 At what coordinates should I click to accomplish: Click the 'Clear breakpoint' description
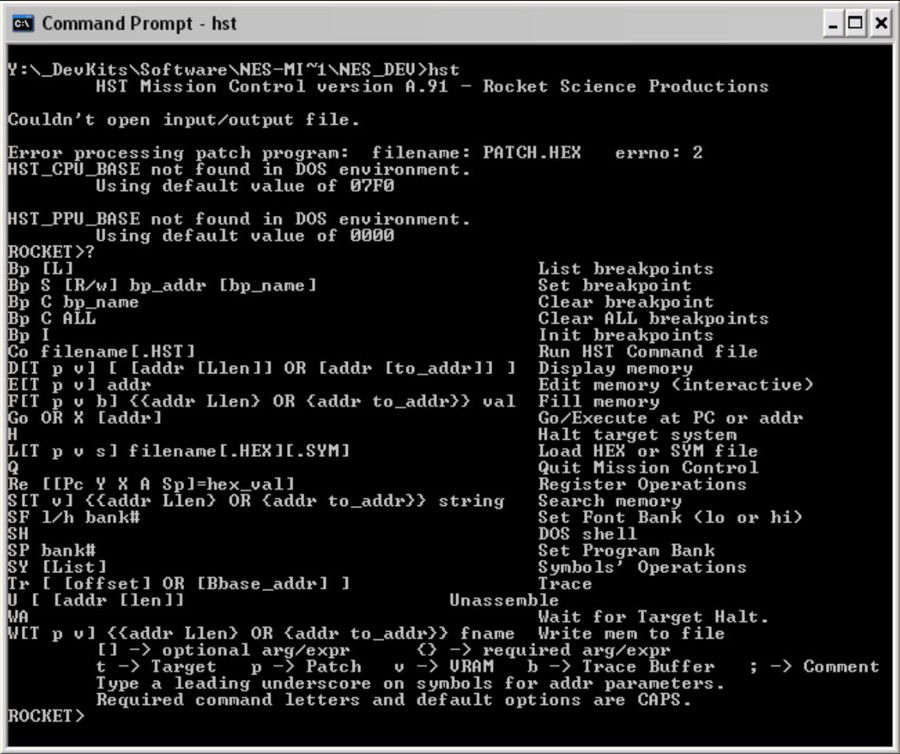click(x=626, y=302)
